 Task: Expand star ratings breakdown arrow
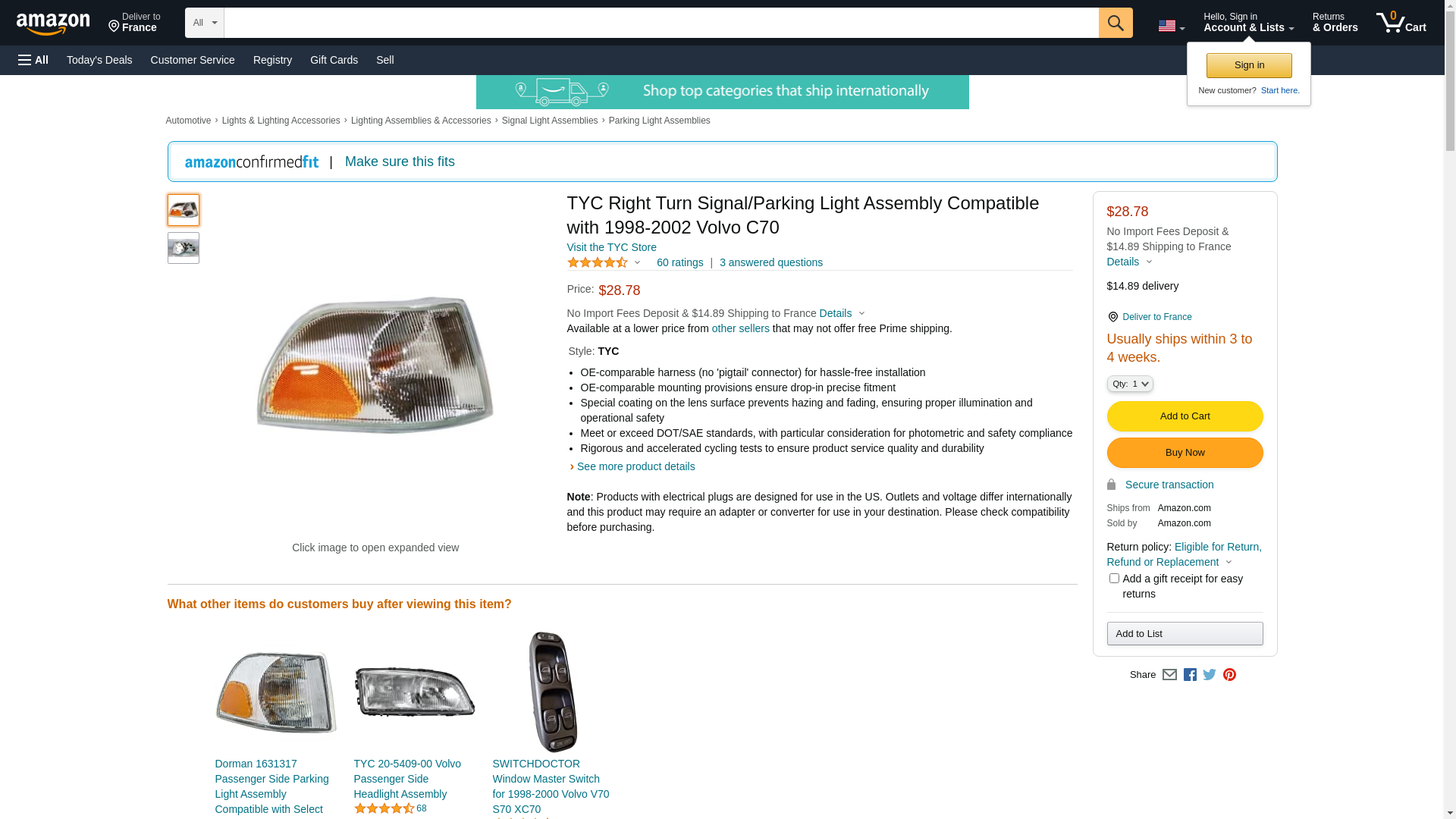pos(637,262)
